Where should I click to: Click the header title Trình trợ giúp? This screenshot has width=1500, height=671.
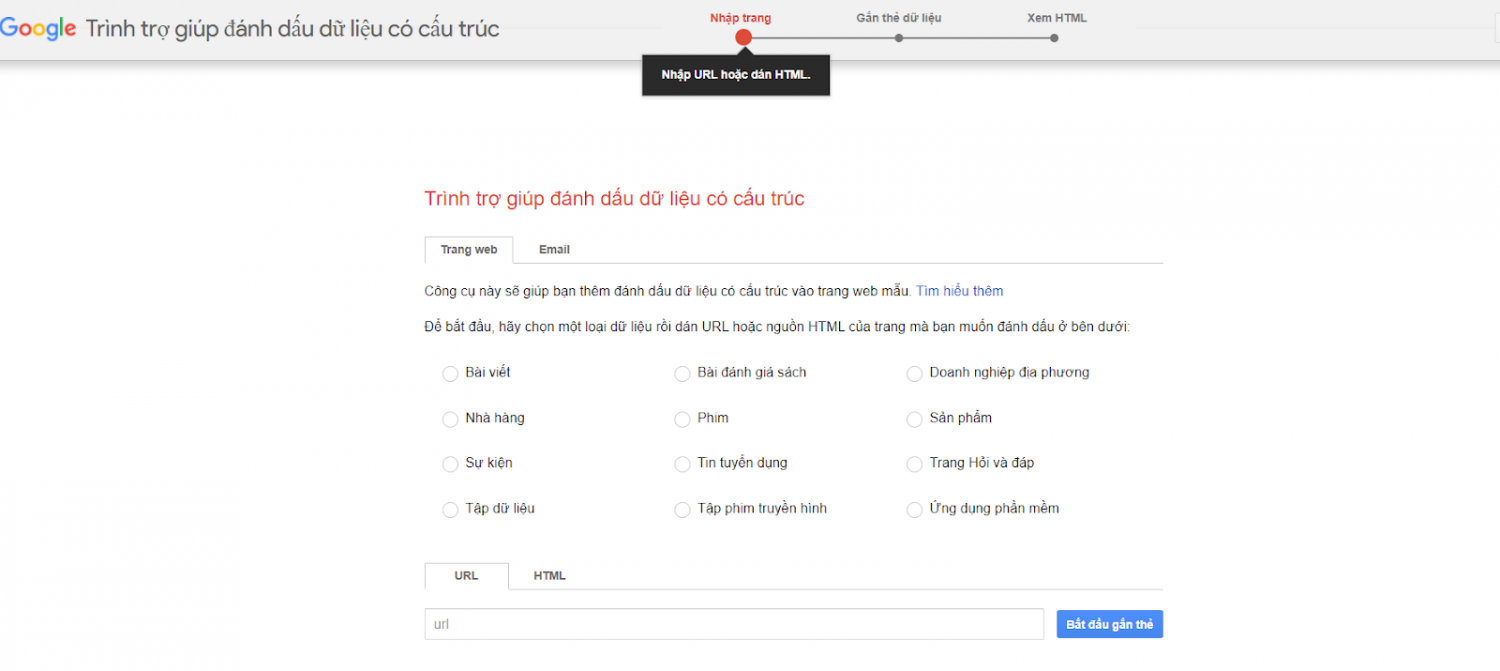[x=292, y=29]
